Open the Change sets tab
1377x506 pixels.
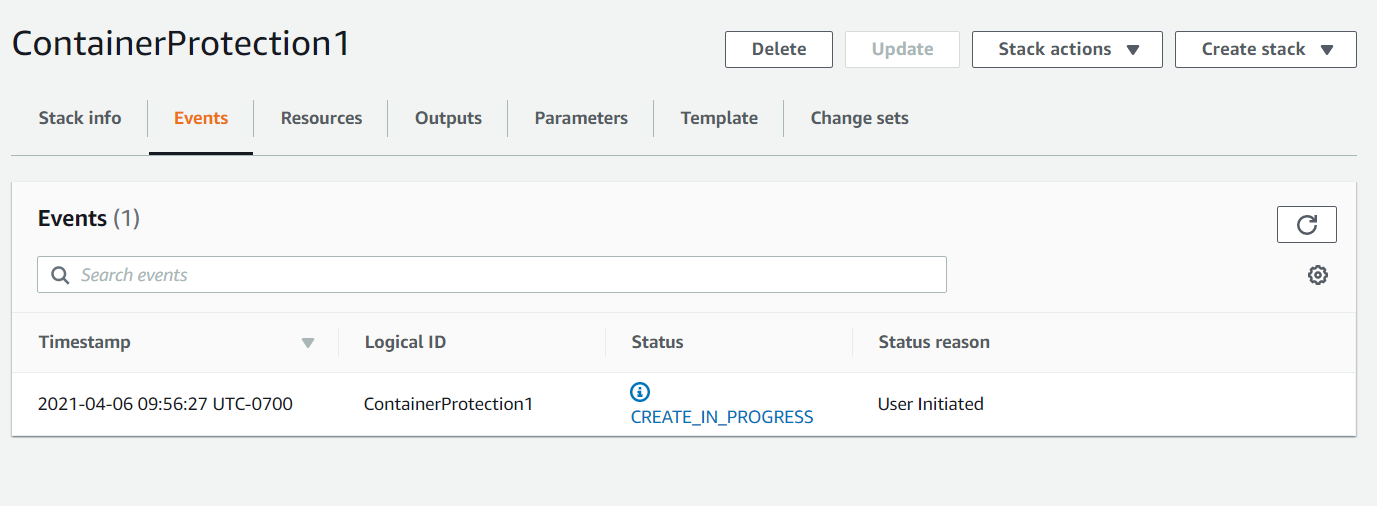coord(859,118)
